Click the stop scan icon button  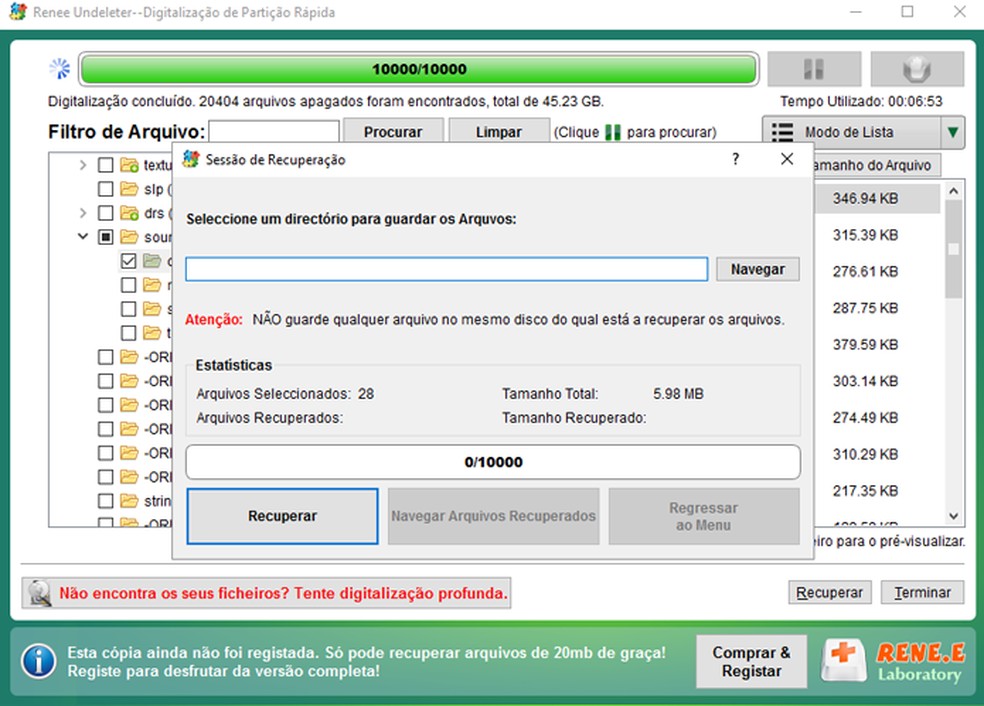(917, 69)
